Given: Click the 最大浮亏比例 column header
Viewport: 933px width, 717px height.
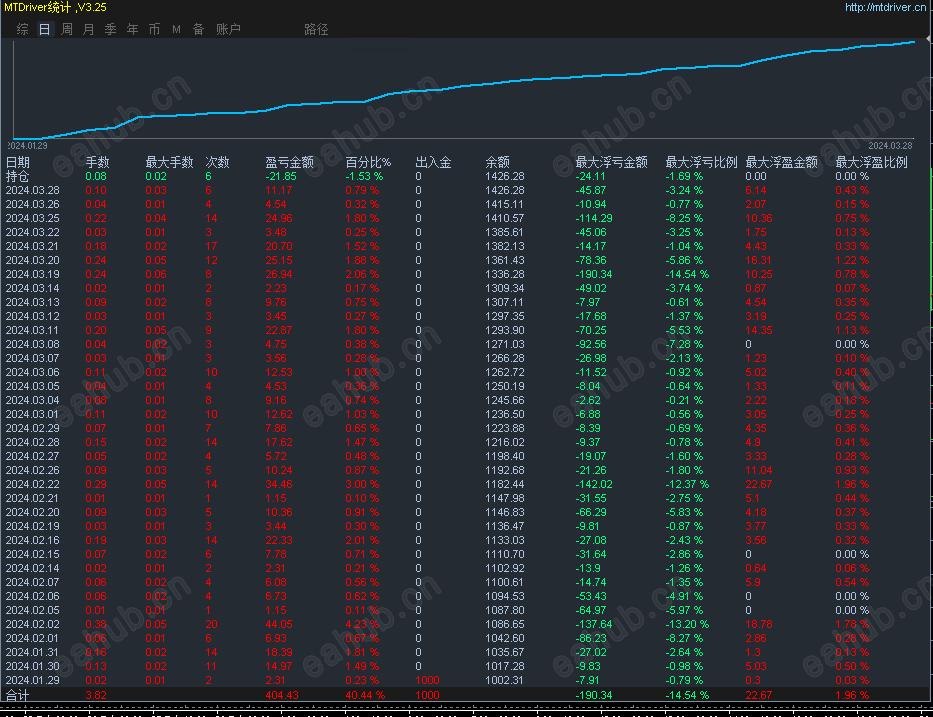Looking at the screenshot, I should point(701,162).
